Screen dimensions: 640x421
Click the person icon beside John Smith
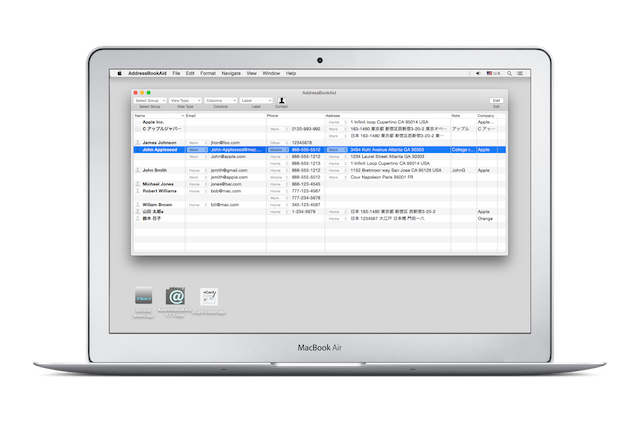138,170
